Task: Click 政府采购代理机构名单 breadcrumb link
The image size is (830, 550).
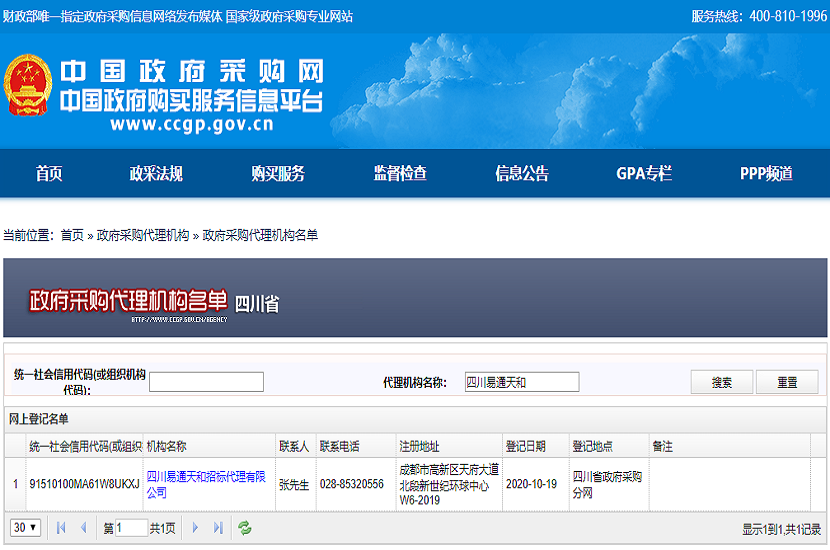Action: click(x=260, y=235)
